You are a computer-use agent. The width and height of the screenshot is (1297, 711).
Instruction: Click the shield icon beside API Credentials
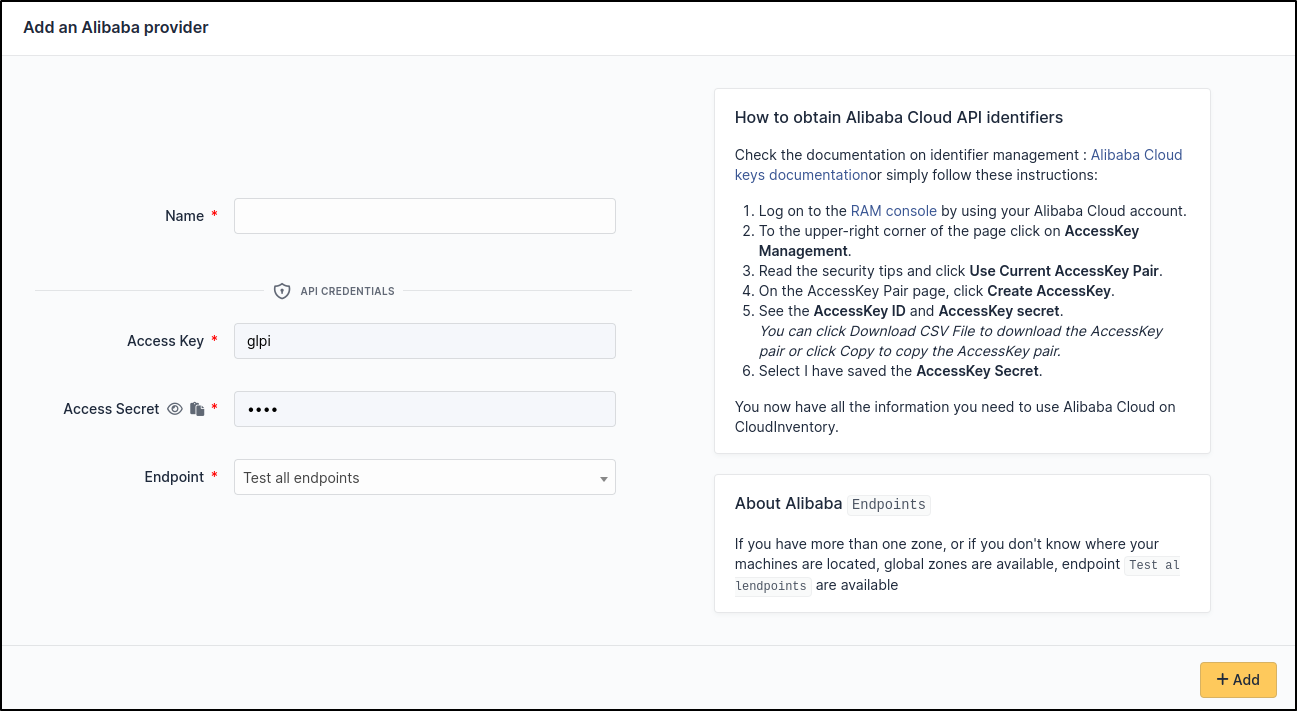click(x=282, y=291)
